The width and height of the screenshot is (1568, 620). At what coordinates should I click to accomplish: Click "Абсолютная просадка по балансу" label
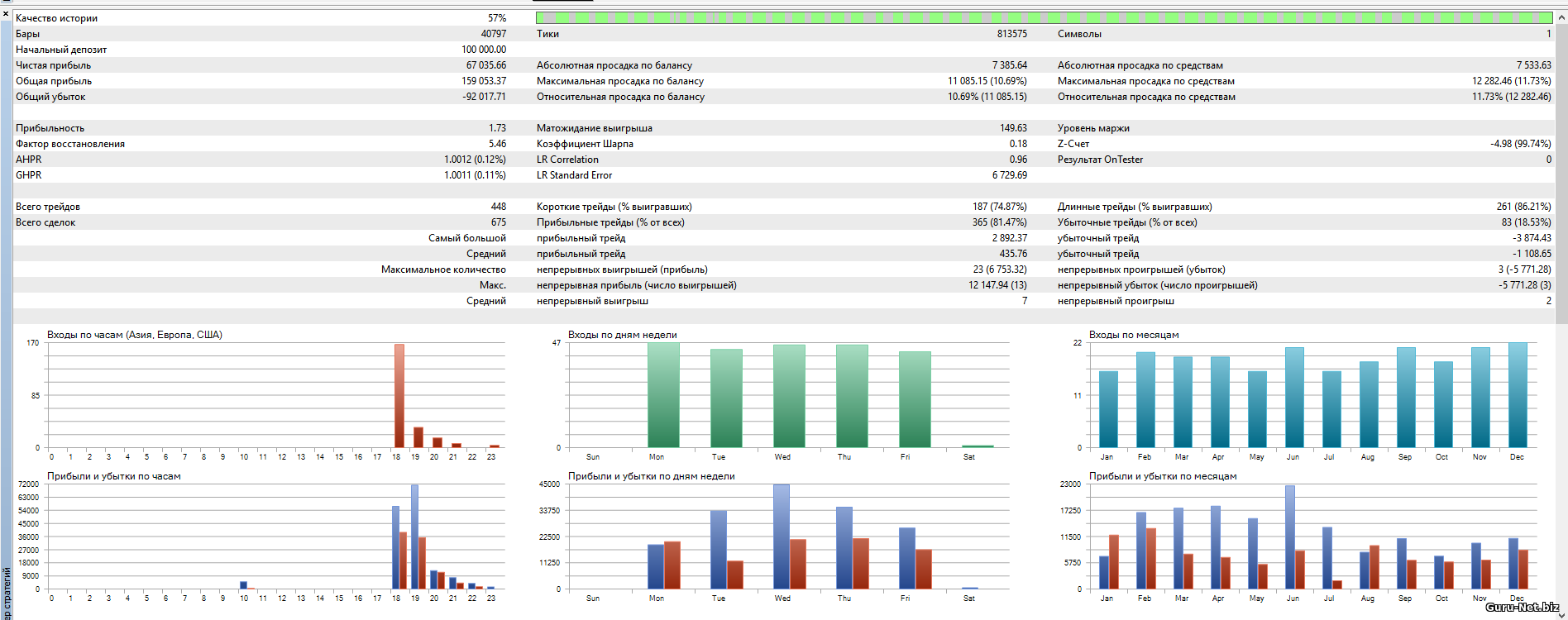click(x=614, y=65)
